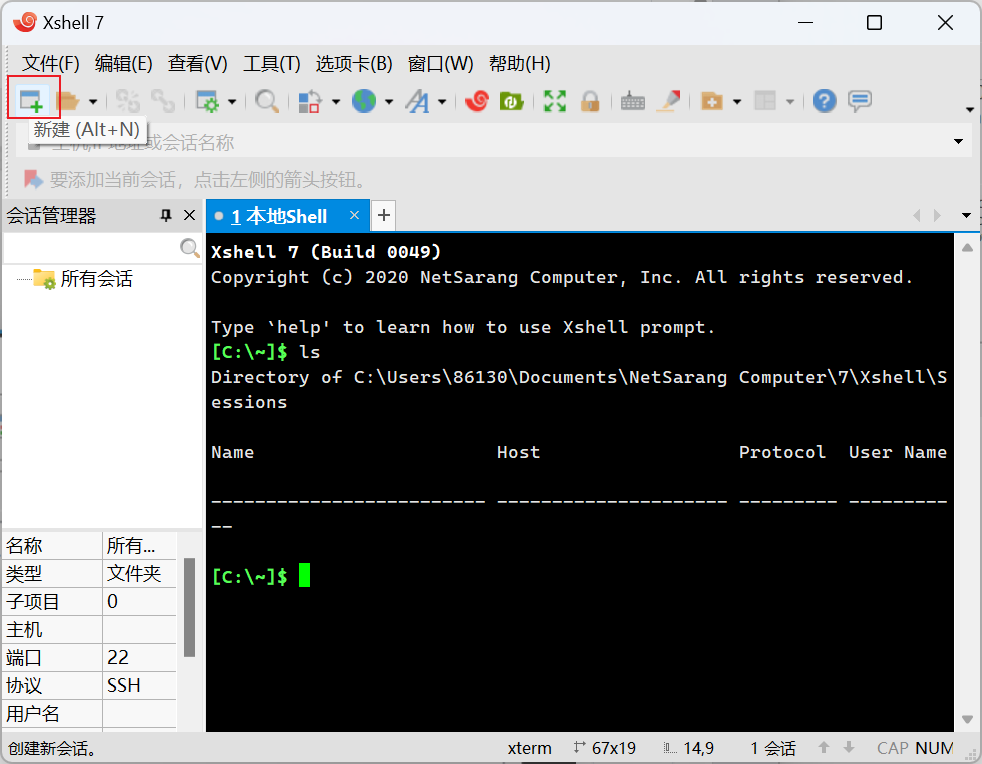Expand the Open folder dropdown arrow
The width and height of the screenshot is (982, 764).
pos(93,101)
